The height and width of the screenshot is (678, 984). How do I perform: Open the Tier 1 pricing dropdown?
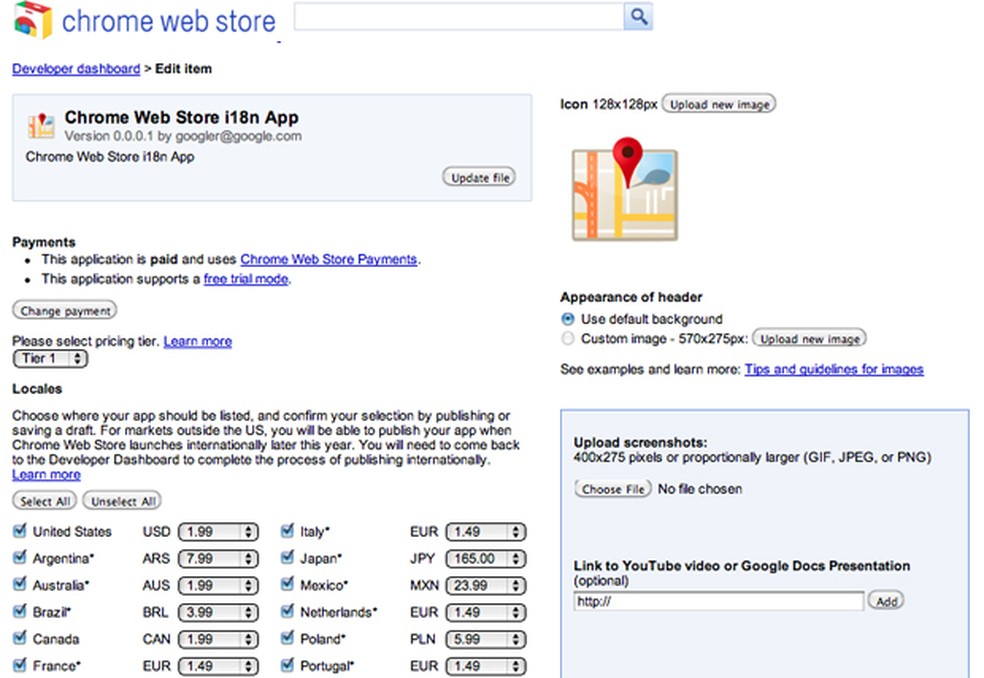coord(49,358)
